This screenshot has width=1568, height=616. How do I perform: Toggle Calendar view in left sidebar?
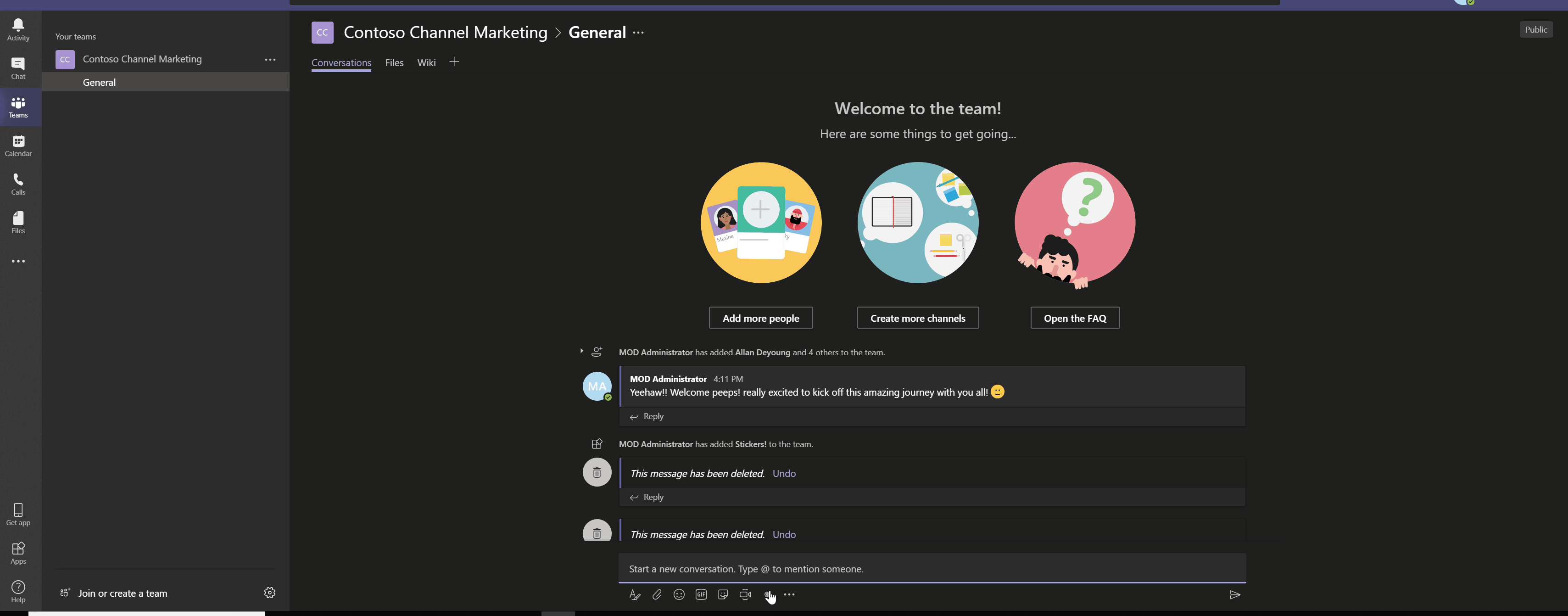coord(18,145)
